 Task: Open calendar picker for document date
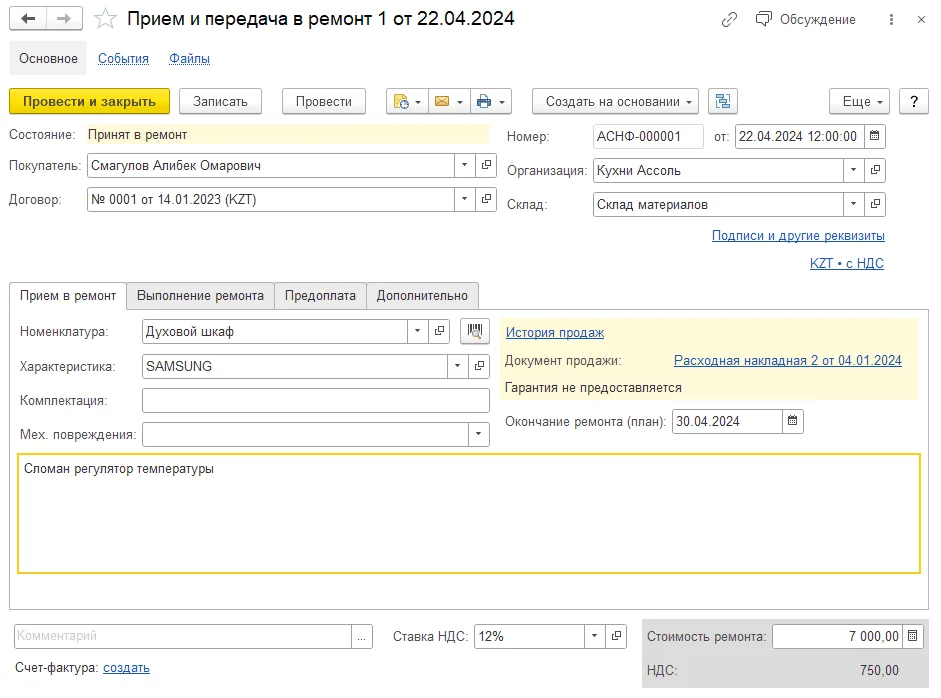[874, 136]
